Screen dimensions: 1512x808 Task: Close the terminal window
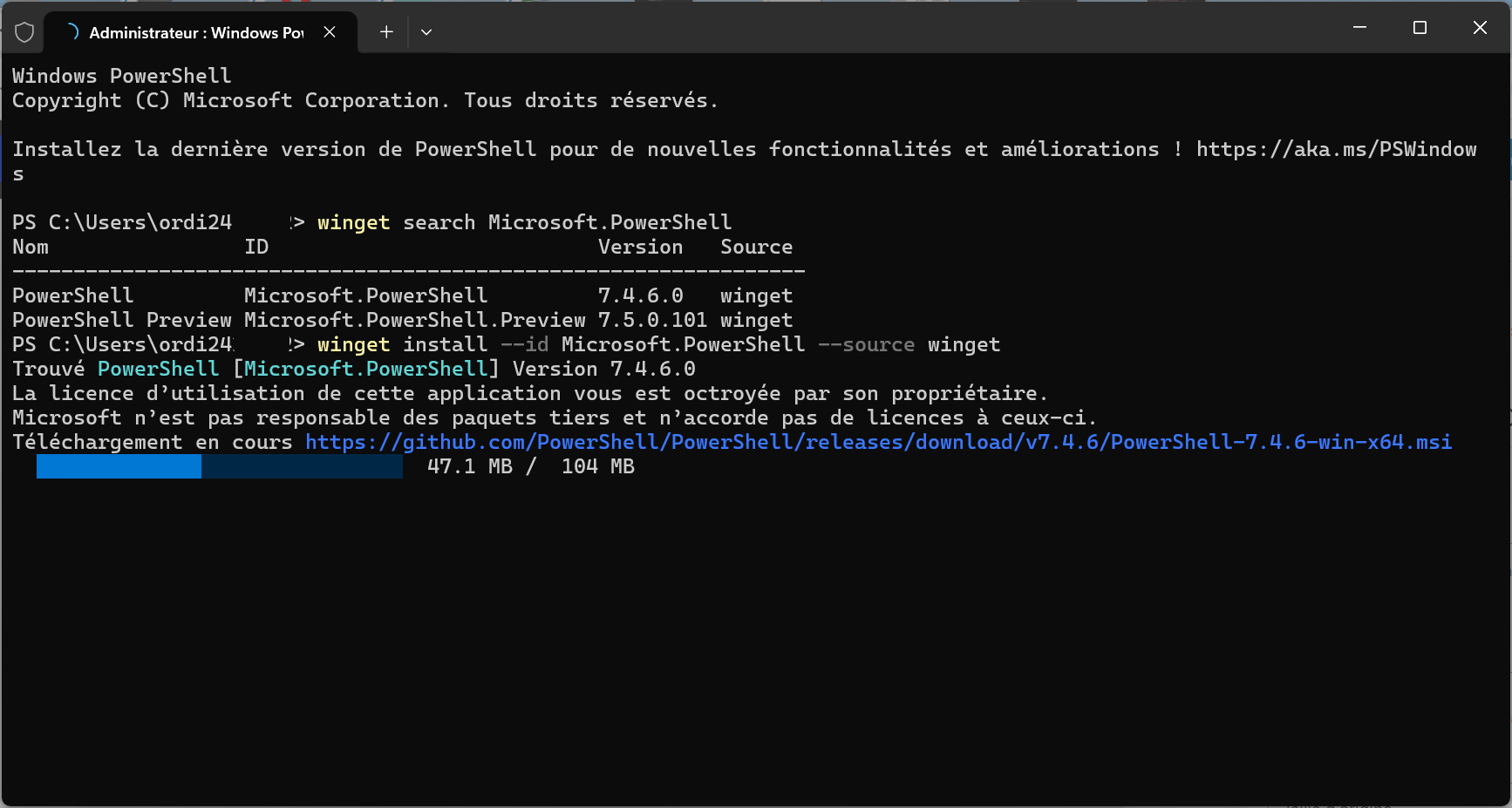[1480, 28]
